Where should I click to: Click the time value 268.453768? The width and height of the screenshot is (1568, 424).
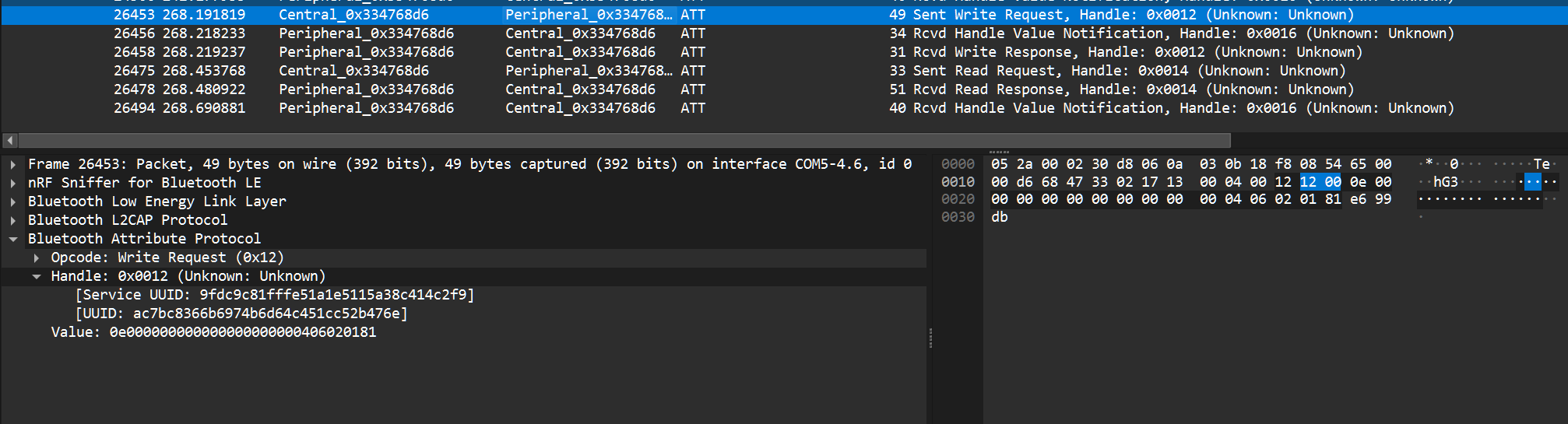pos(204,71)
